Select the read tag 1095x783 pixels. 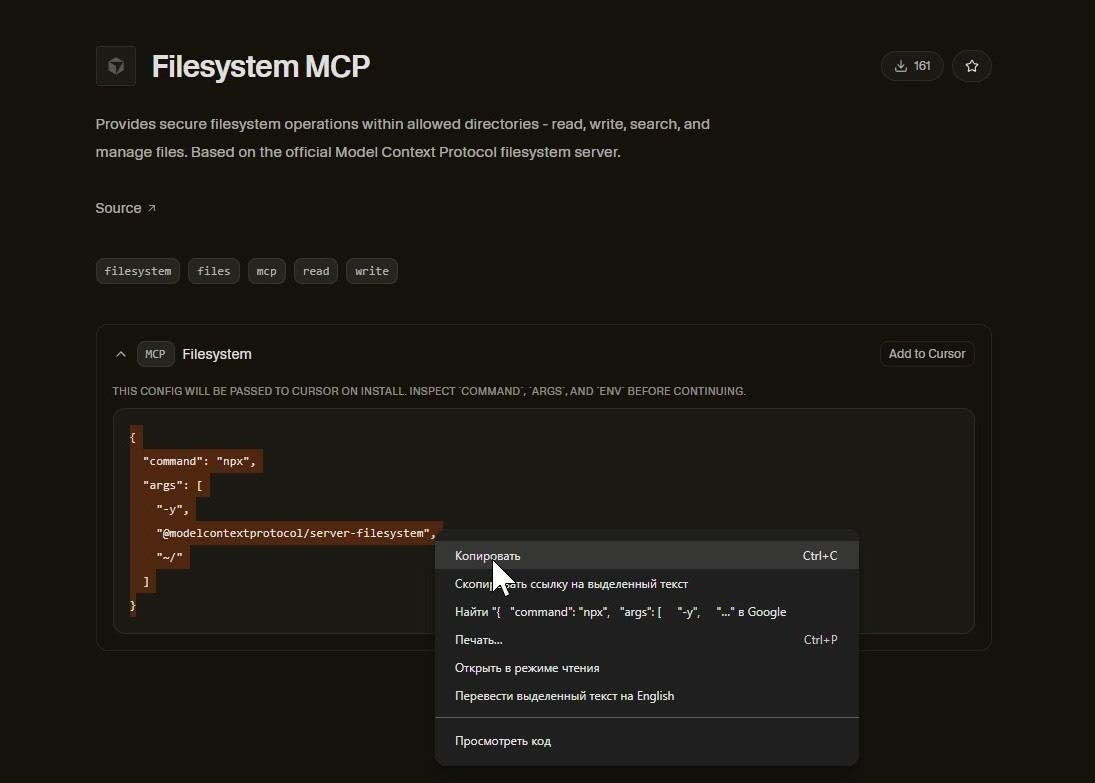click(x=316, y=271)
